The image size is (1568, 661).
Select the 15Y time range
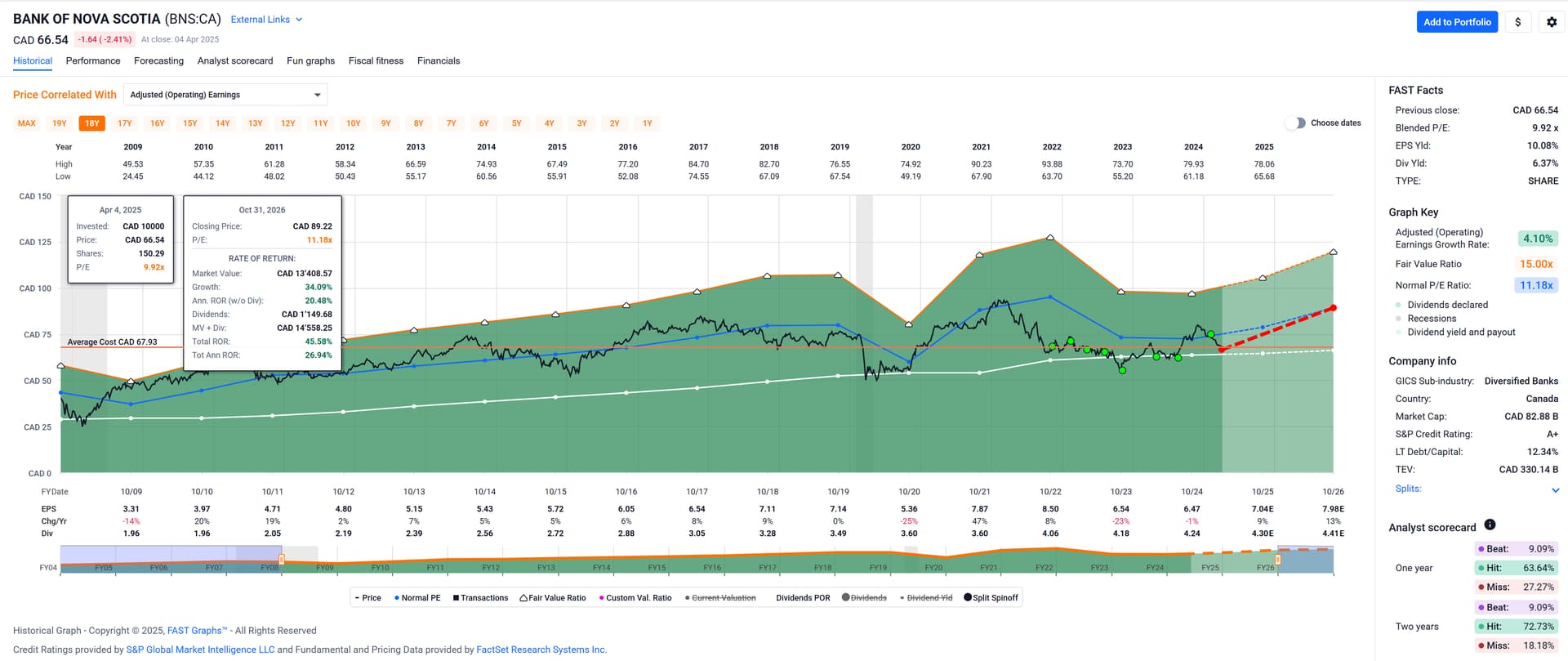[x=190, y=123]
